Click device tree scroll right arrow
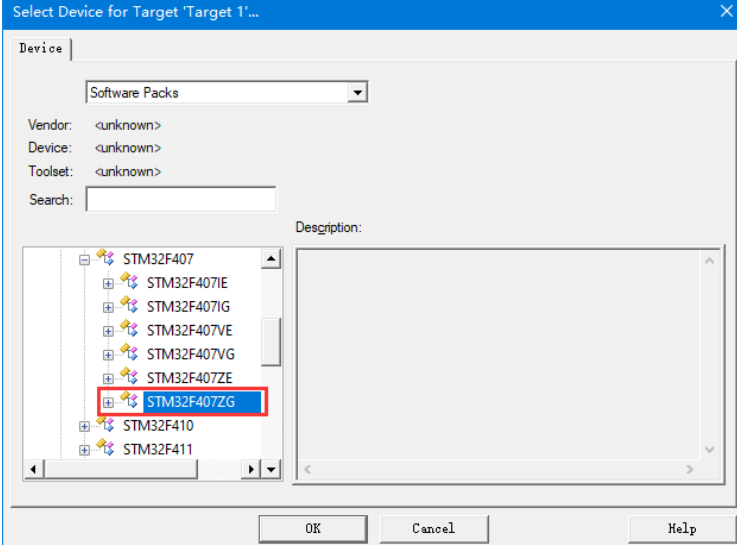Image resolution: width=737 pixels, height=545 pixels. tap(251, 469)
